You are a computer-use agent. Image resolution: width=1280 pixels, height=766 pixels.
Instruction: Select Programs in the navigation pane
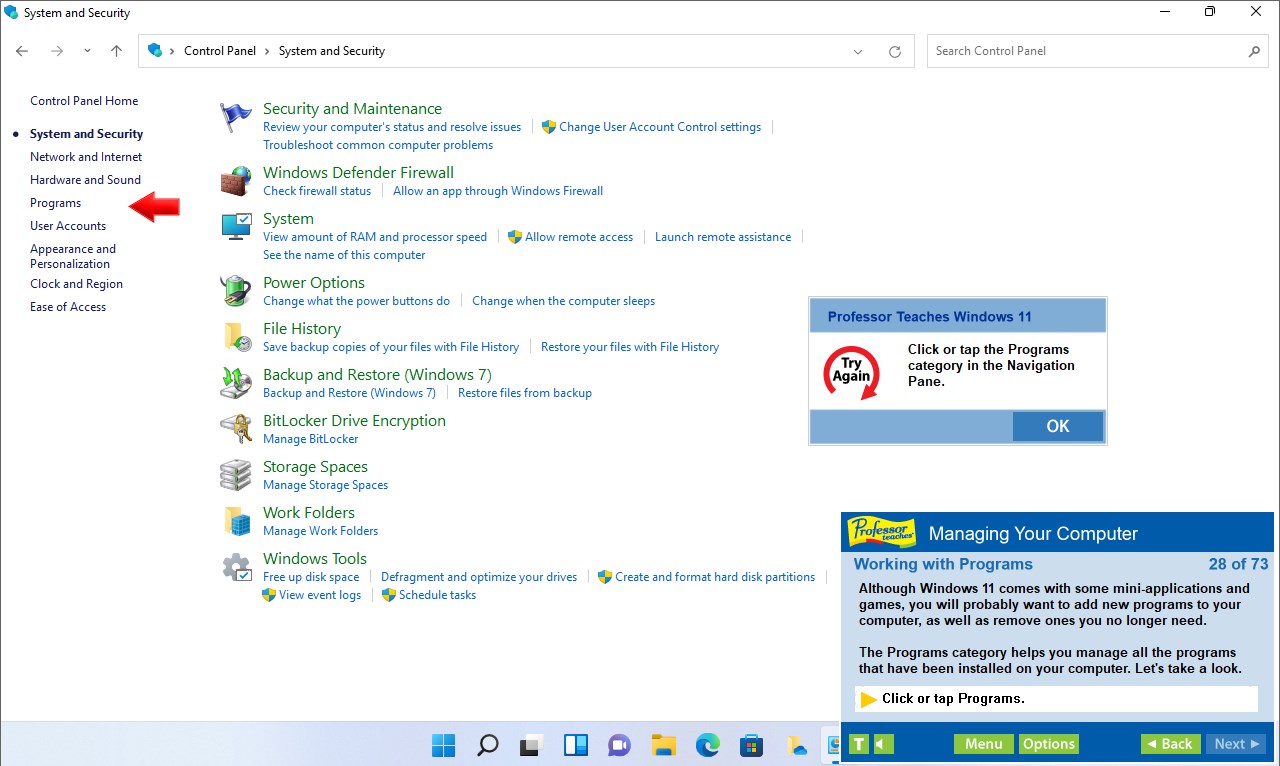click(x=56, y=203)
